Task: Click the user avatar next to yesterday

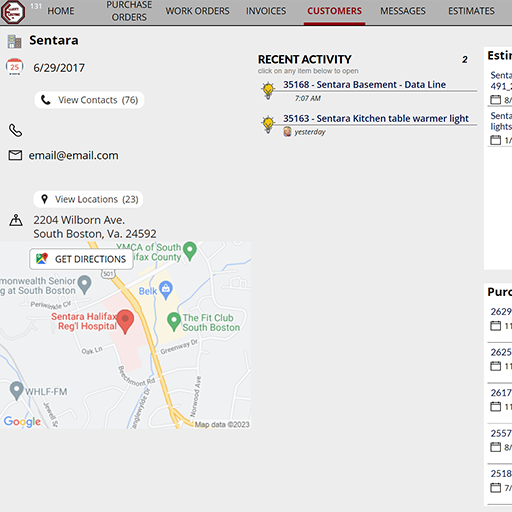Action: point(287,132)
